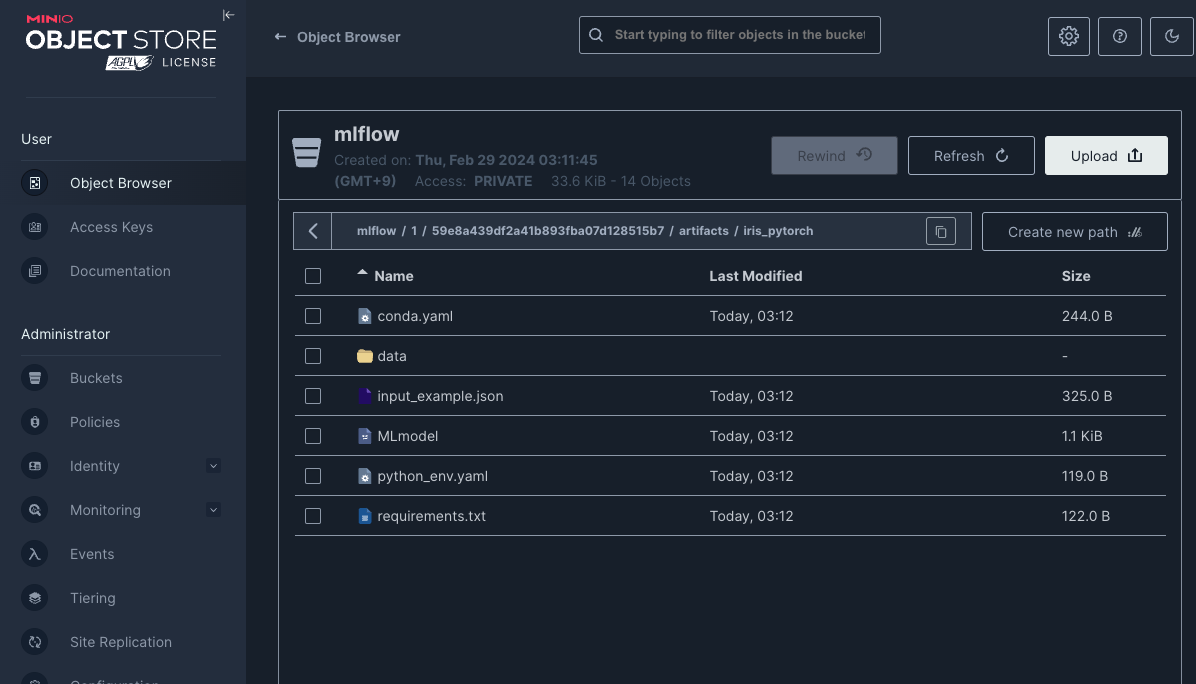The image size is (1196, 684).
Task: Click the Buckets sidebar icon
Action: (x=35, y=378)
